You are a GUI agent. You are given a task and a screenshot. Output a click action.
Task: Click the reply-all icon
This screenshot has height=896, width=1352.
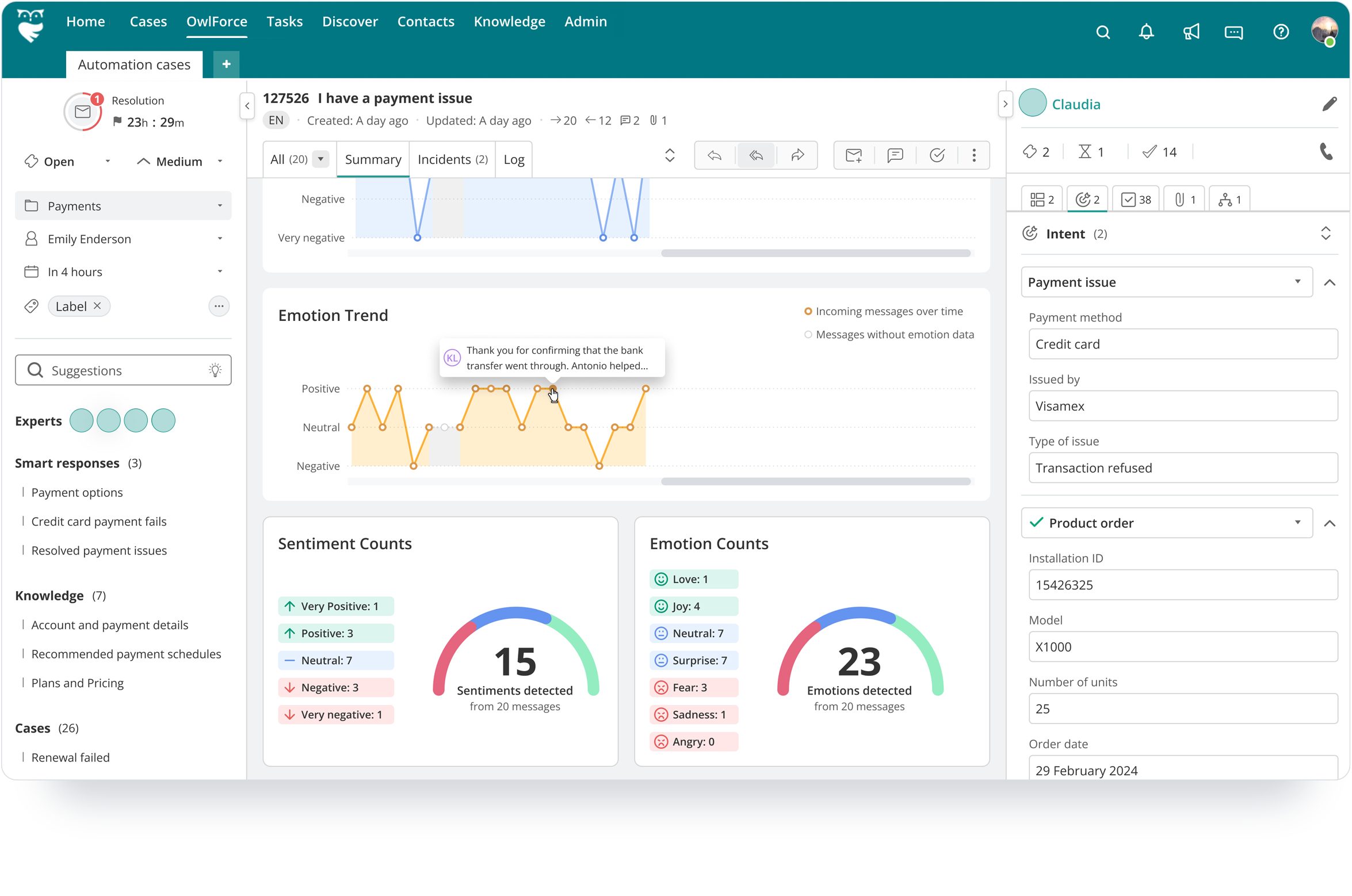pos(755,155)
